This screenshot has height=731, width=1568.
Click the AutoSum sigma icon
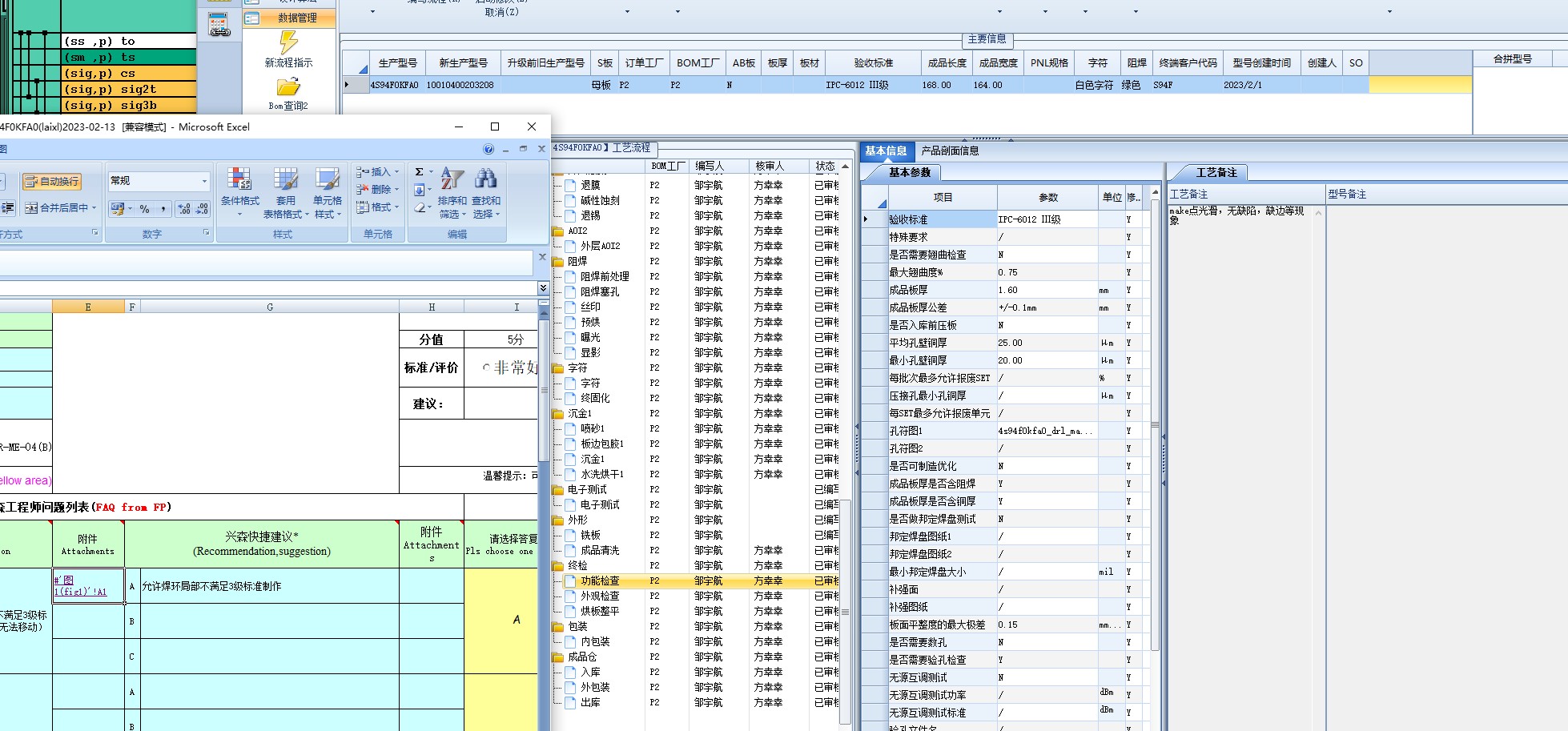419,172
